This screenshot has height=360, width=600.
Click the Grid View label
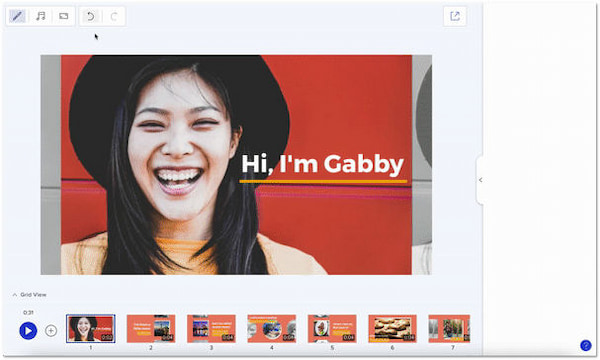tap(33, 295)
